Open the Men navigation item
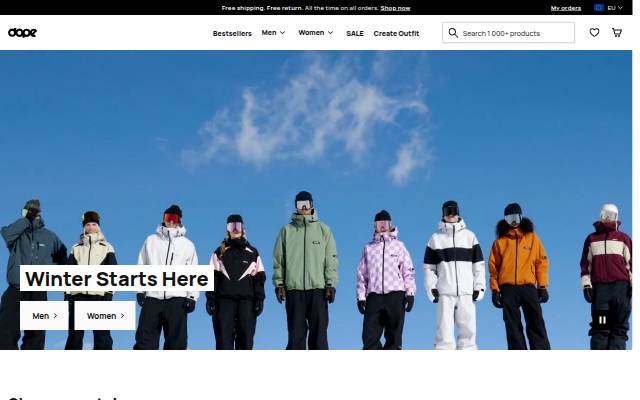640x400 pixels. coord(269,33)
